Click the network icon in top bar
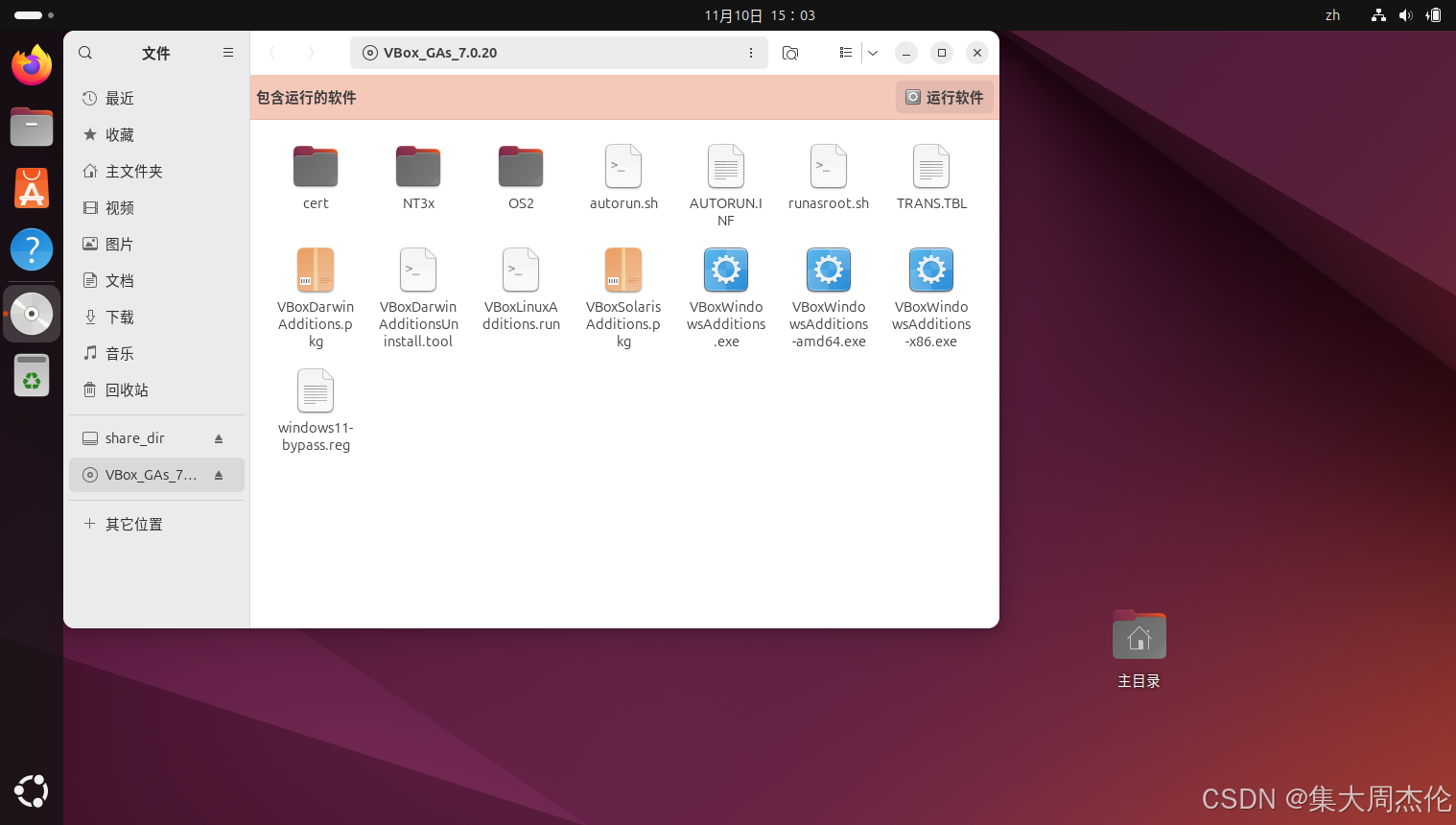Viewport: 1456px width, 825px height. coord(1378,15)
